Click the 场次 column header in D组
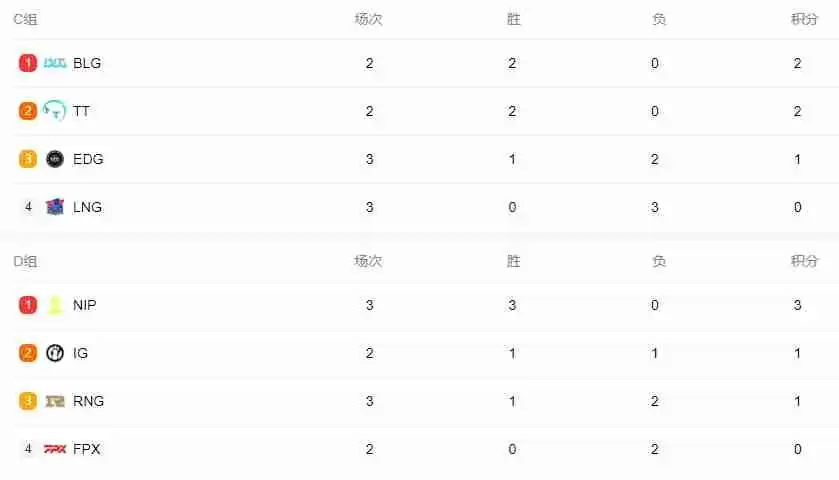 pos(368,261)
